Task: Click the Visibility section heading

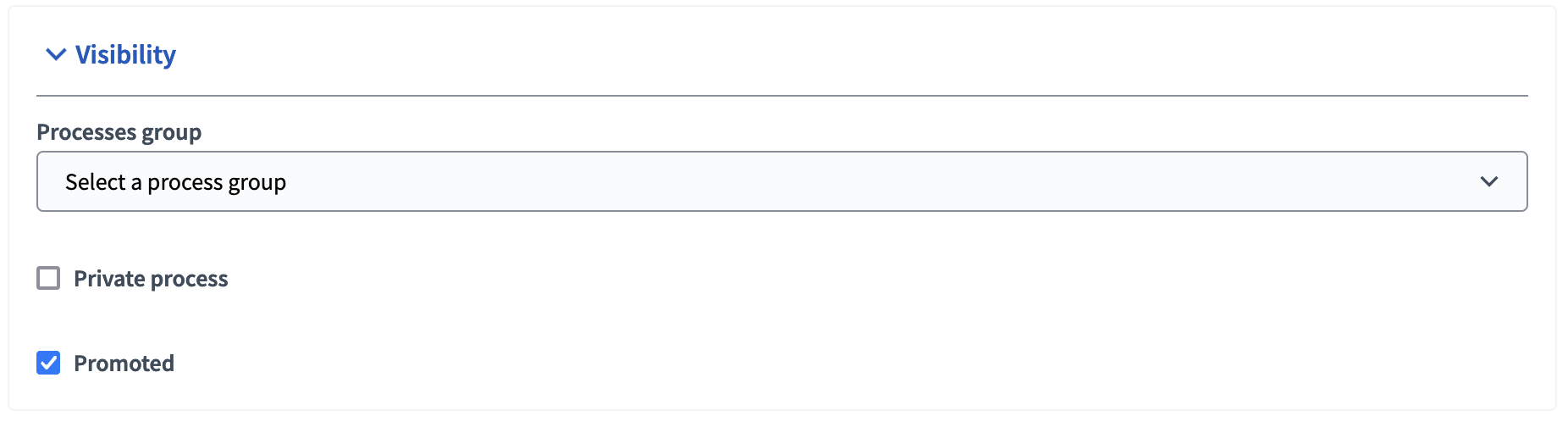Action: 125,55
